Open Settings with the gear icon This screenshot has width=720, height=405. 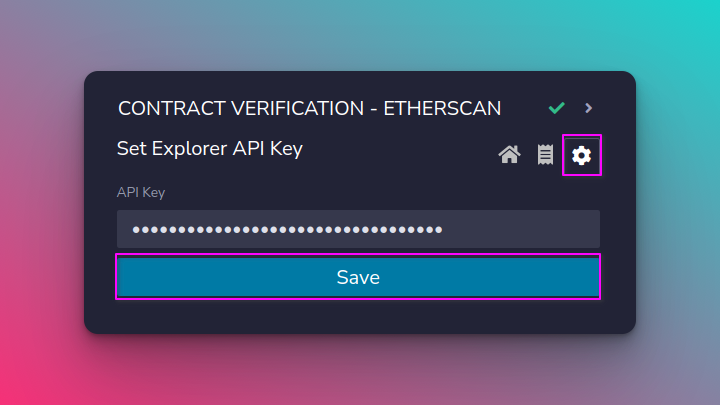point(581,155)
